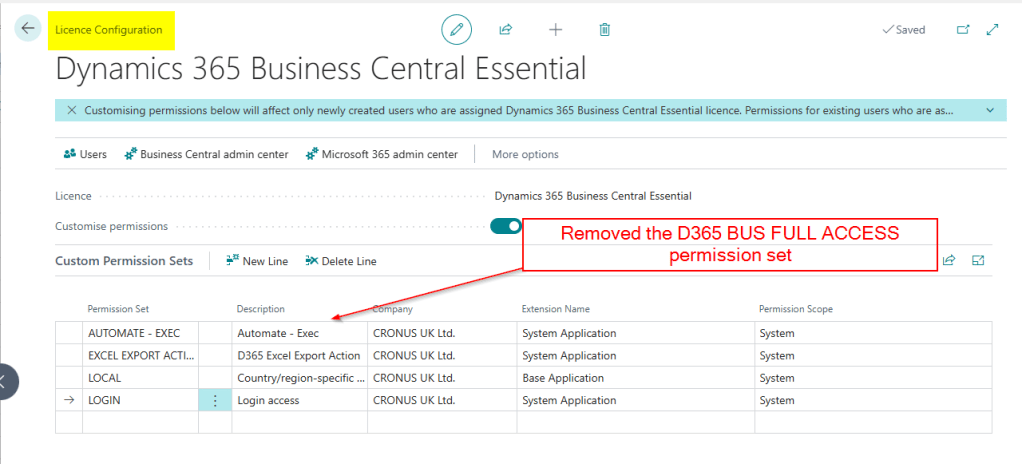Click the trash delete icon
This screenshot has width=1022, height=464.
click(x=605, y=30)
